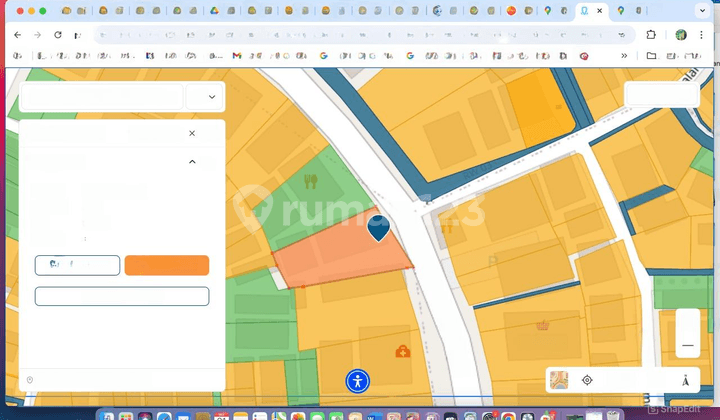Click the compass north arrow icon
This screenshot has width=720, height=420.
coord(685,380)
